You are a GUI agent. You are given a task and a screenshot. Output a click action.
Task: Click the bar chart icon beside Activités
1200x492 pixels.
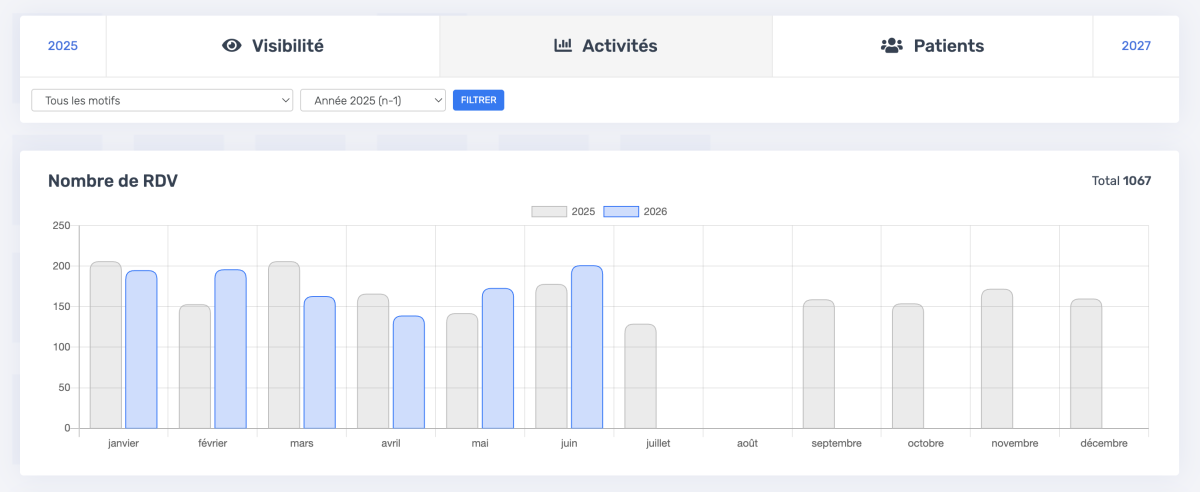(x=563, y=46)
